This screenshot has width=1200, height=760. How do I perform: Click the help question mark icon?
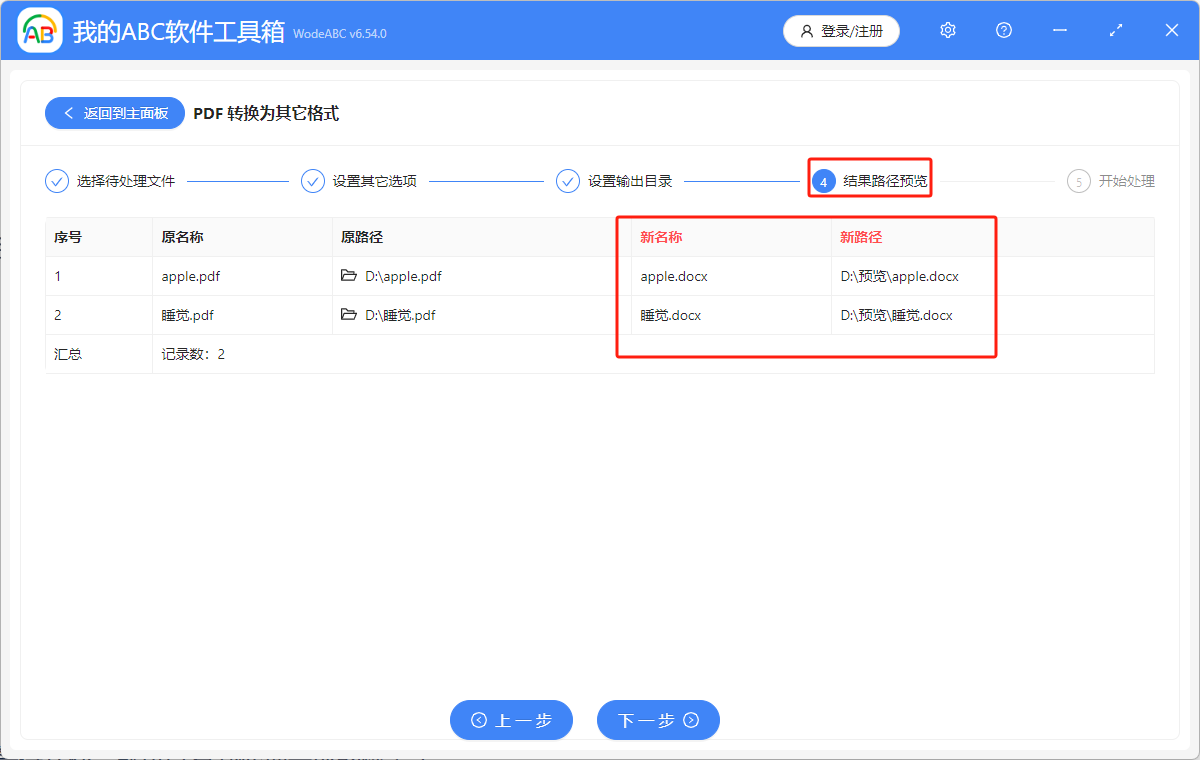click(x=1003, y=30)
